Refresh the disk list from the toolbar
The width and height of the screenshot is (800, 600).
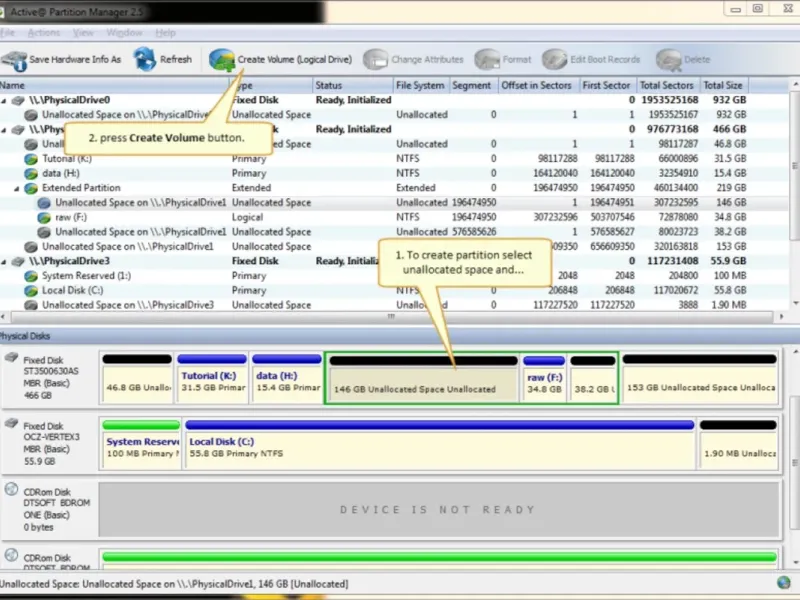tap(163, 60)
